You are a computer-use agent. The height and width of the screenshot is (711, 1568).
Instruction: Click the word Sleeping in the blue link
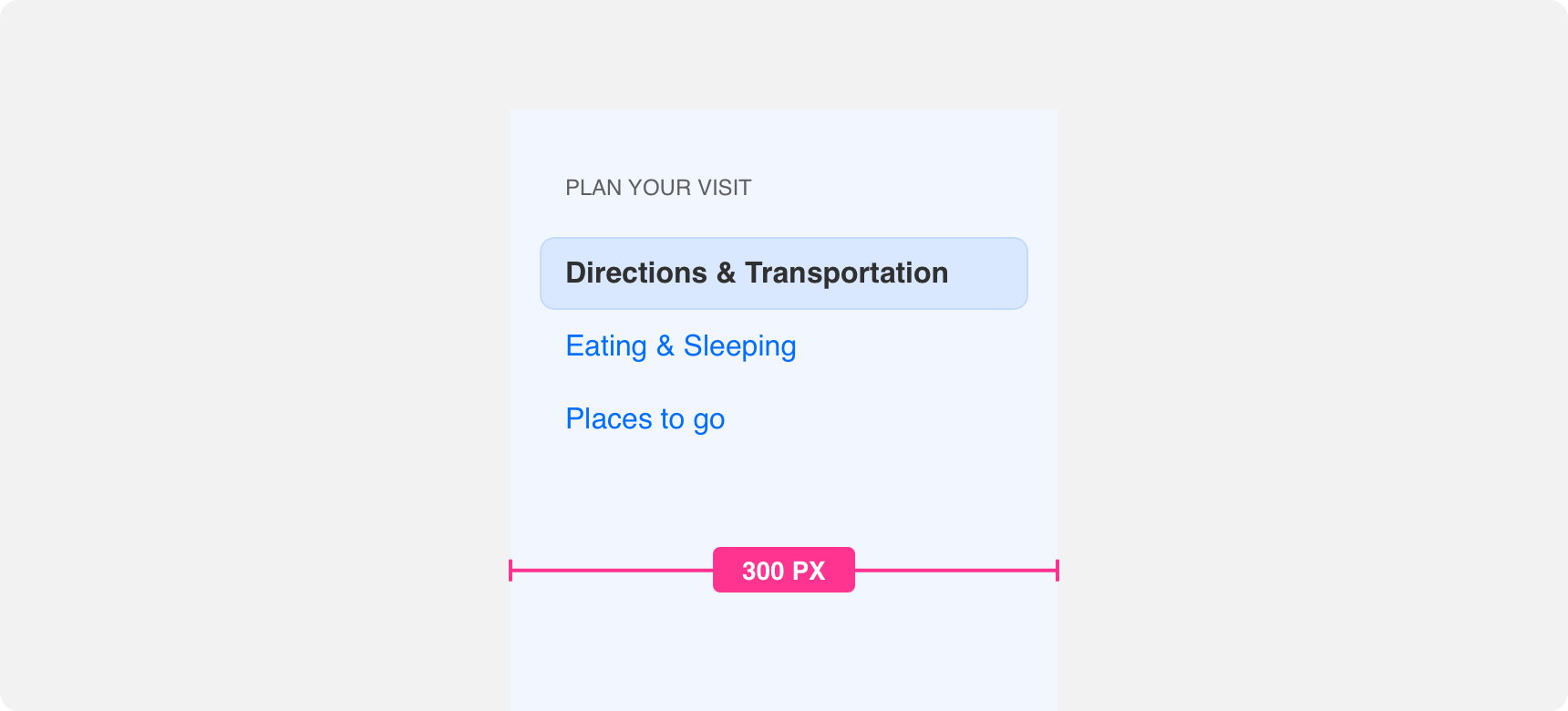click(740, 346)
